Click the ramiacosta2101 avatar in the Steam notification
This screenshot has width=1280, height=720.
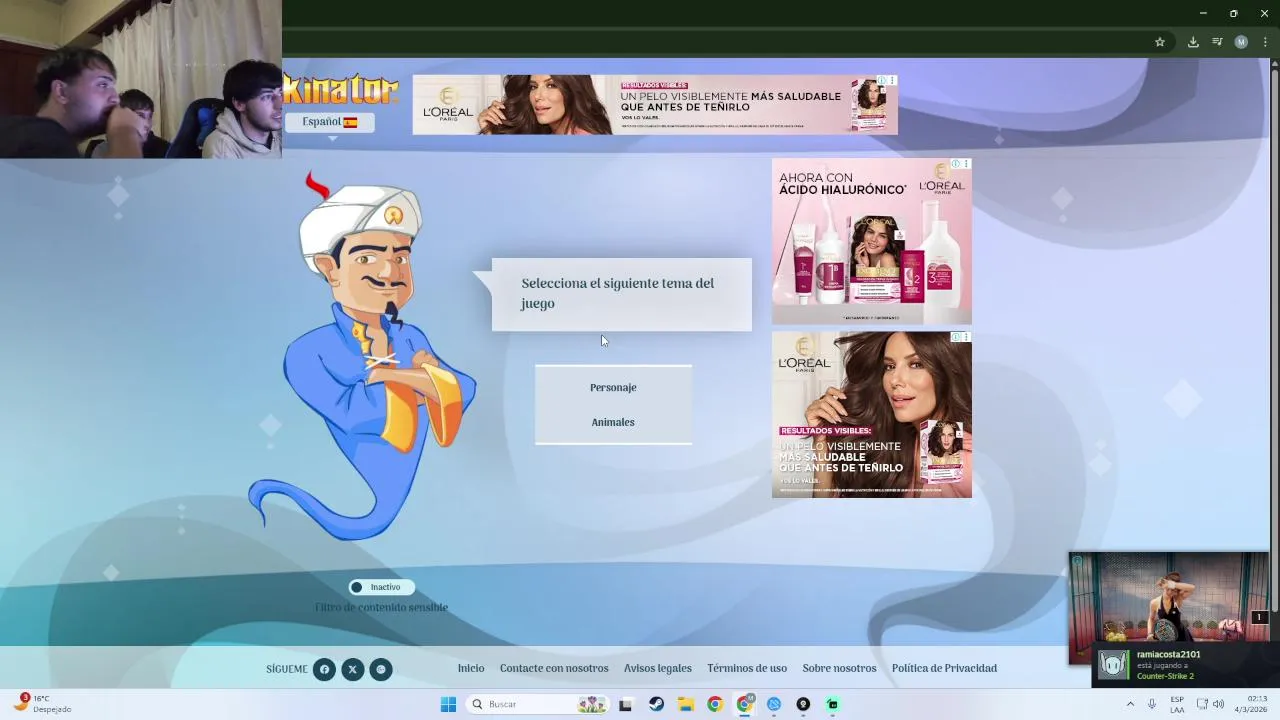(1113, 664)
